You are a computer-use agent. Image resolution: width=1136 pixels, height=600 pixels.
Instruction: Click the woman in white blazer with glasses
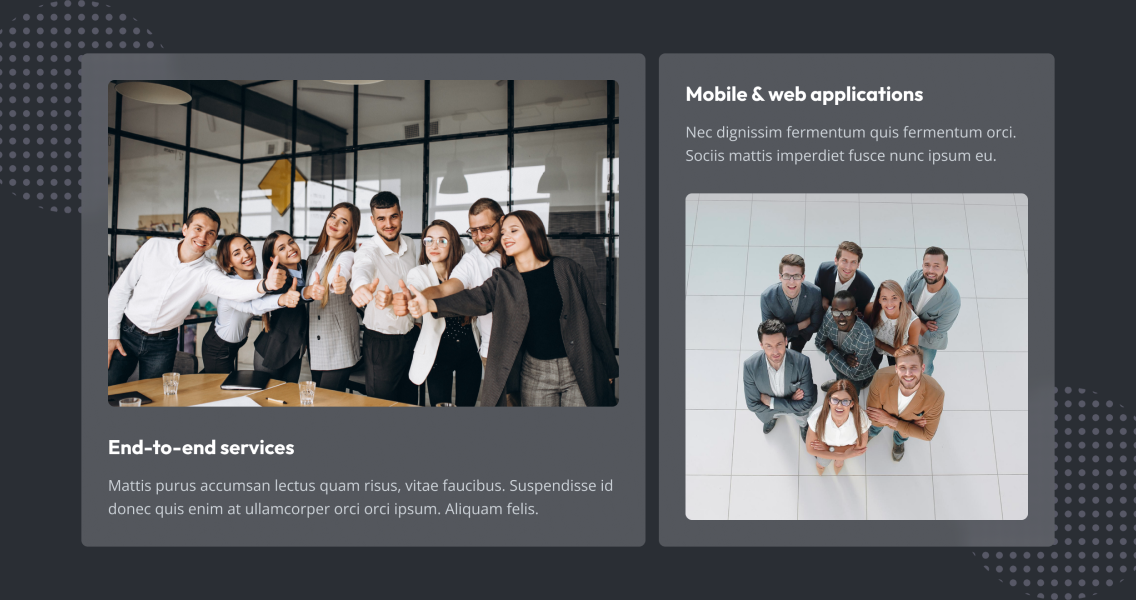[x=438, y=312]
